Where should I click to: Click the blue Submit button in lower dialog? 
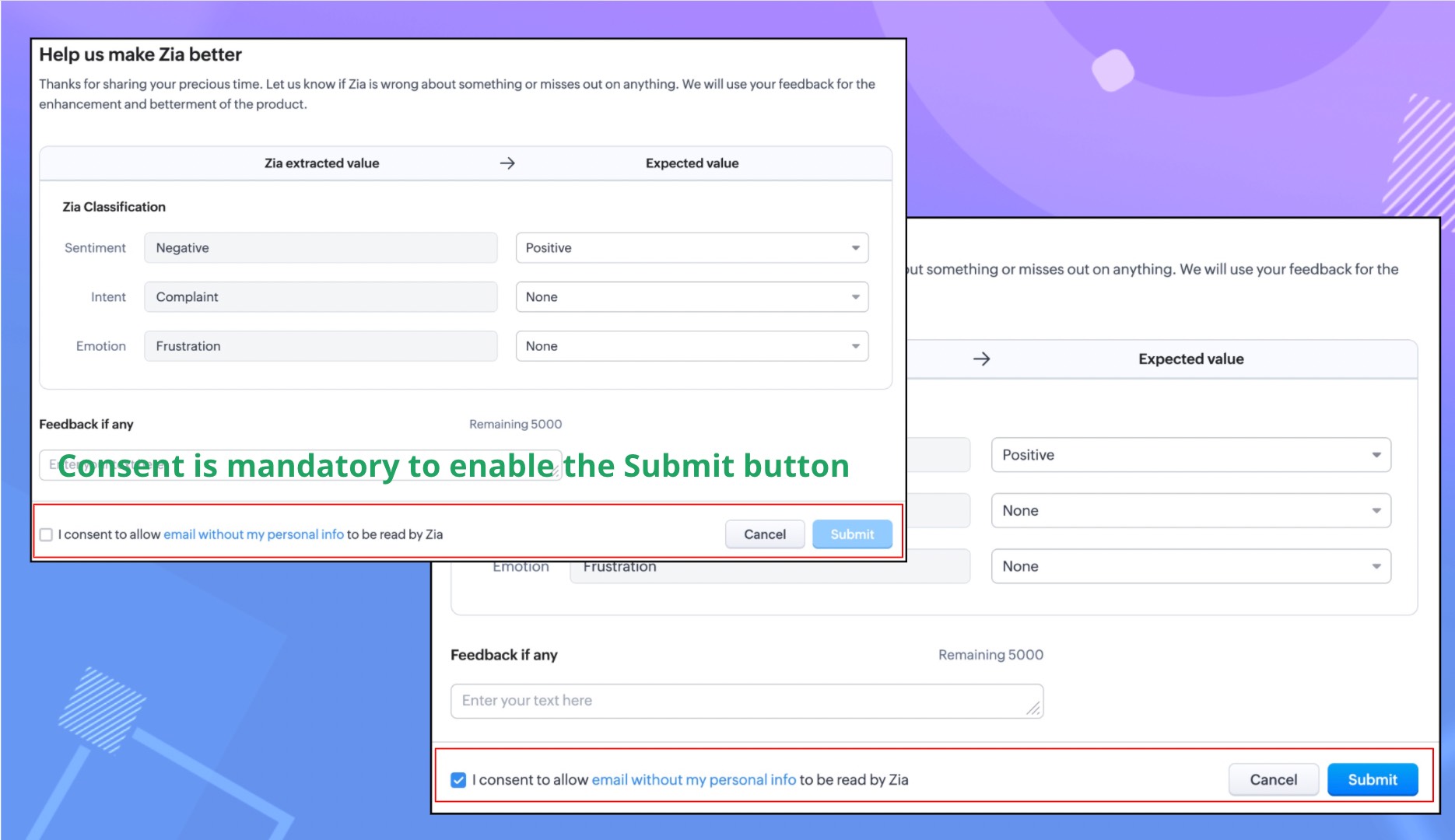[x=1373, y=779]
